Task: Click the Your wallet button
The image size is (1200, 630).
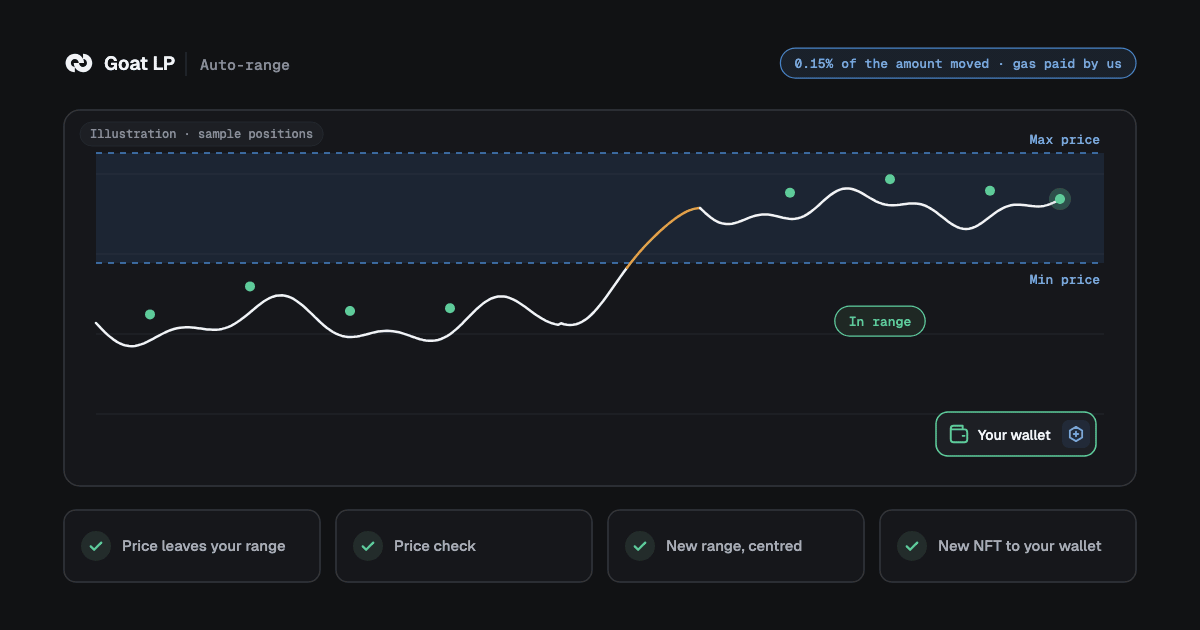Action: [x=1016, y=434]
